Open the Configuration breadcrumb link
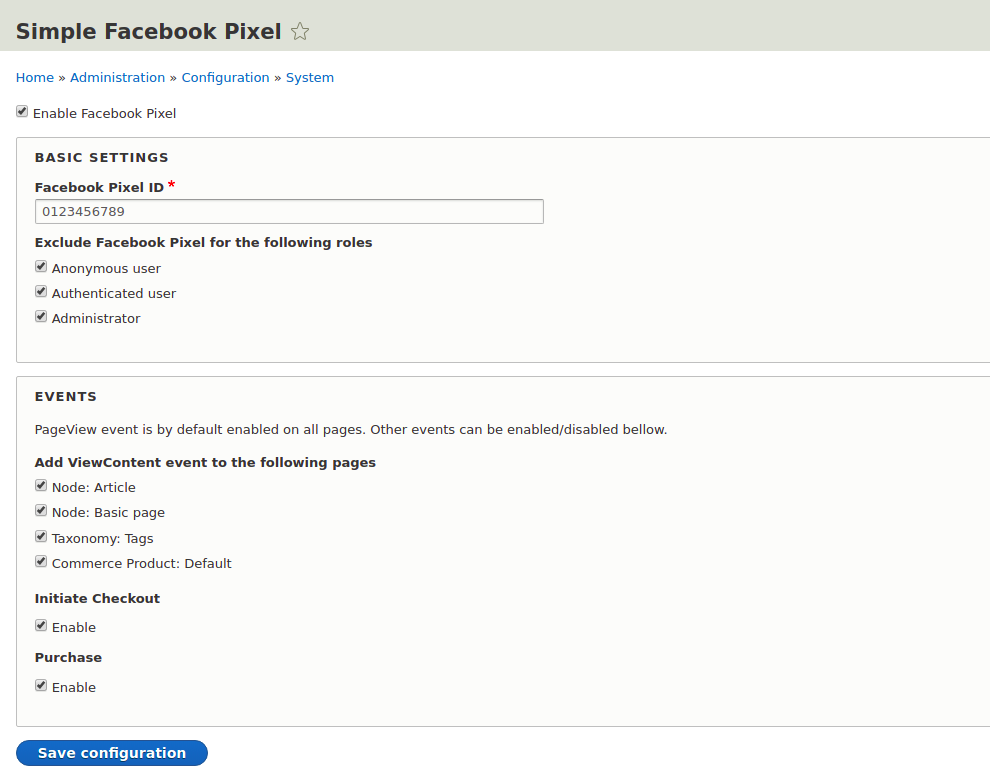 [x=225, y=77]
